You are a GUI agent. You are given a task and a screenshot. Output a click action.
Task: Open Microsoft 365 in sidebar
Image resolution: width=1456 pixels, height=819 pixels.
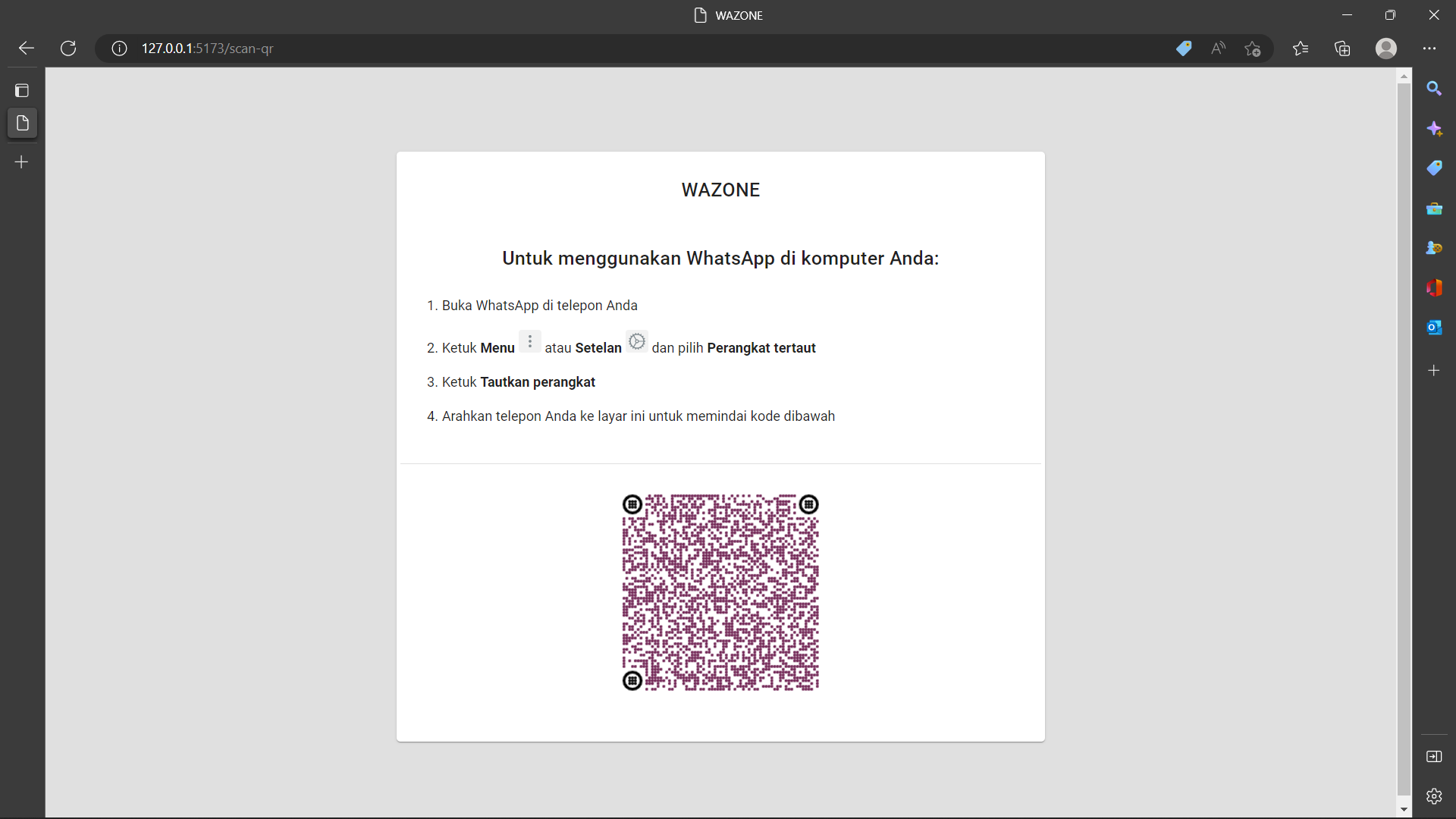pyautogui.click(x=1433, y=287)
